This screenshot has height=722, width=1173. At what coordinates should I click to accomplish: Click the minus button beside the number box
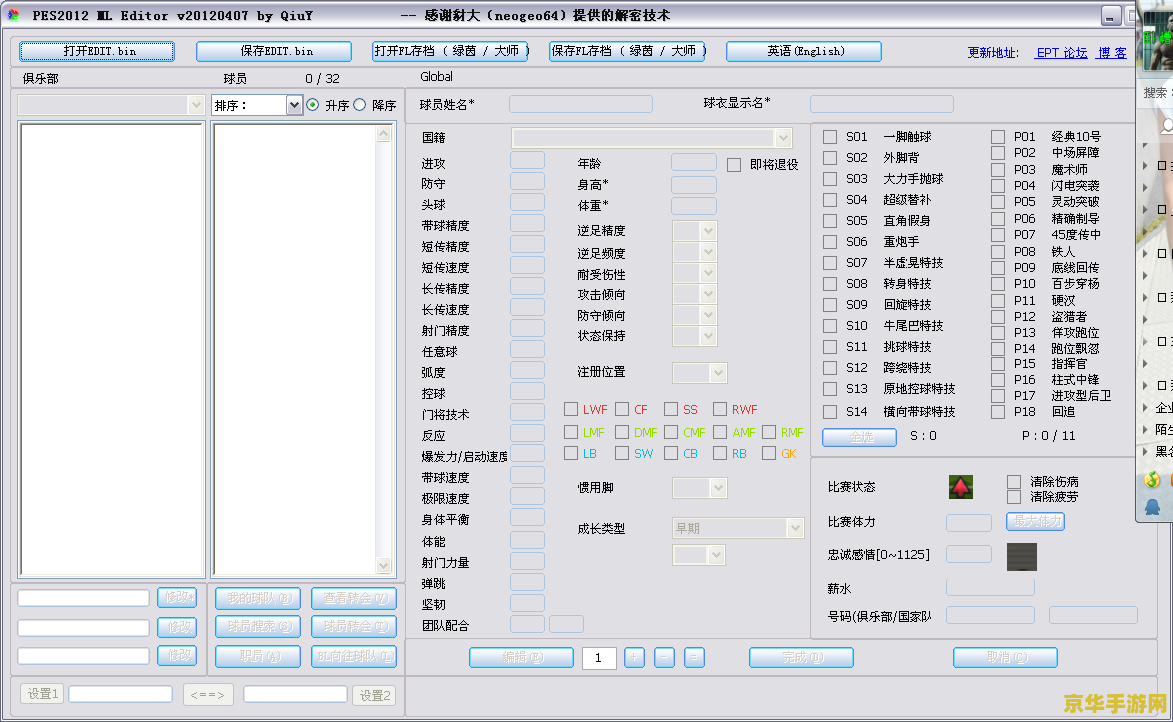(664, 658)
